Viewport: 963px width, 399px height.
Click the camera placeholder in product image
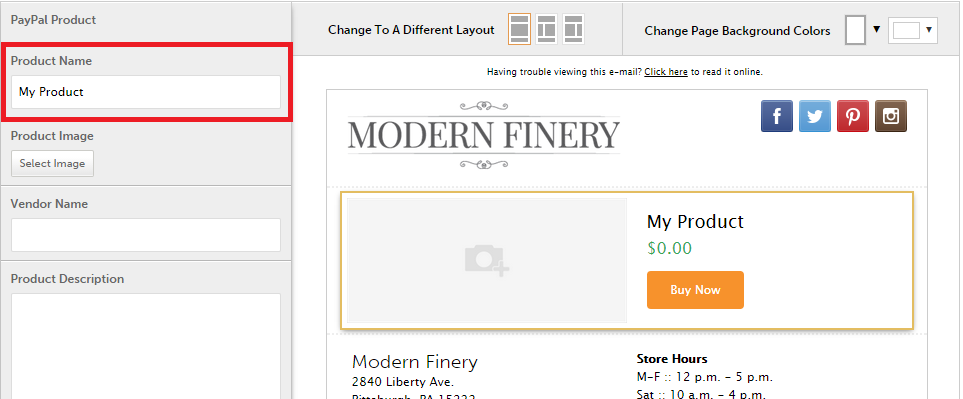(487, 260)
